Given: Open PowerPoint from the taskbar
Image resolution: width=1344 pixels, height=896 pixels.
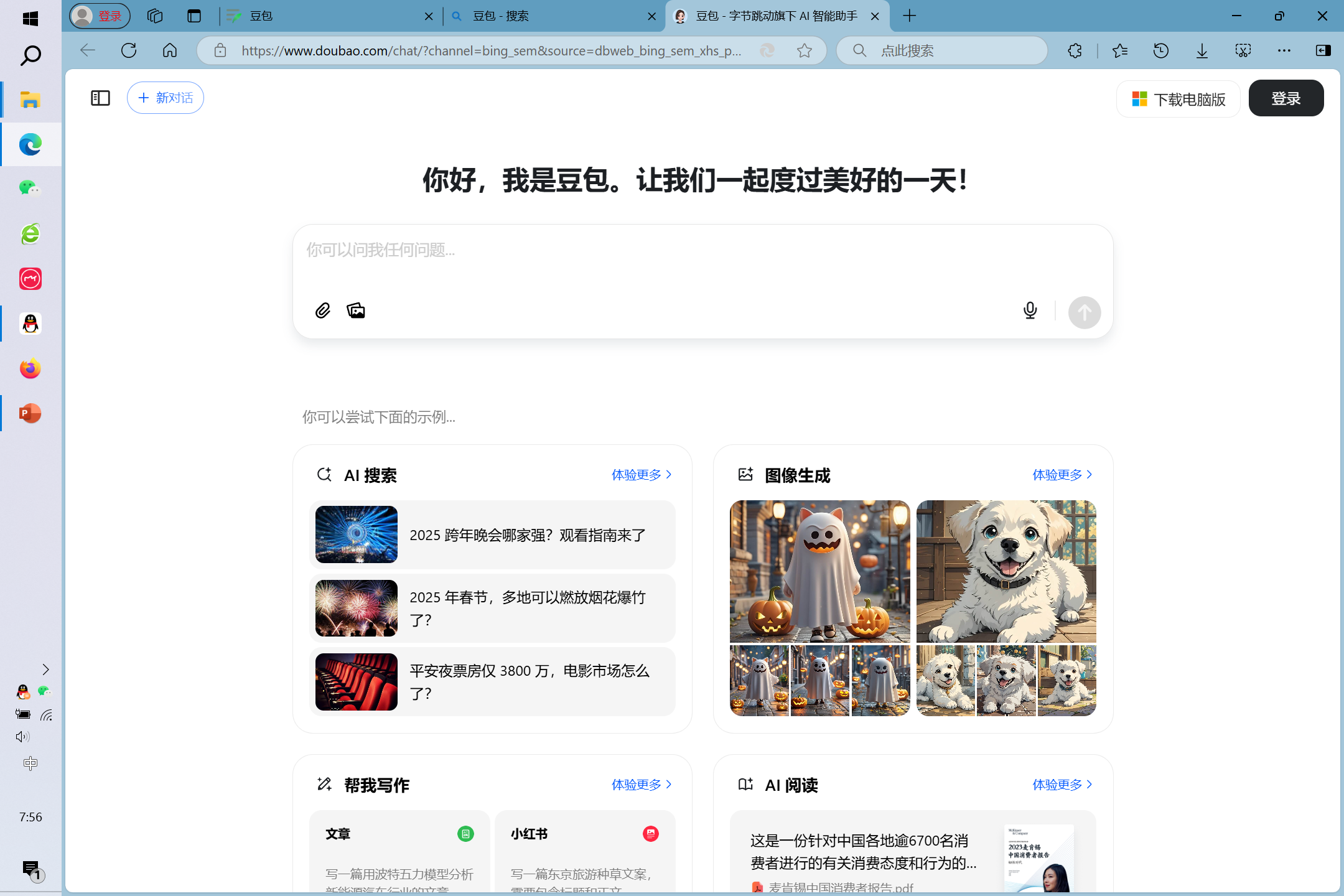Looking at the screenshot, I should pyautogui.click(x=30, y=413).
